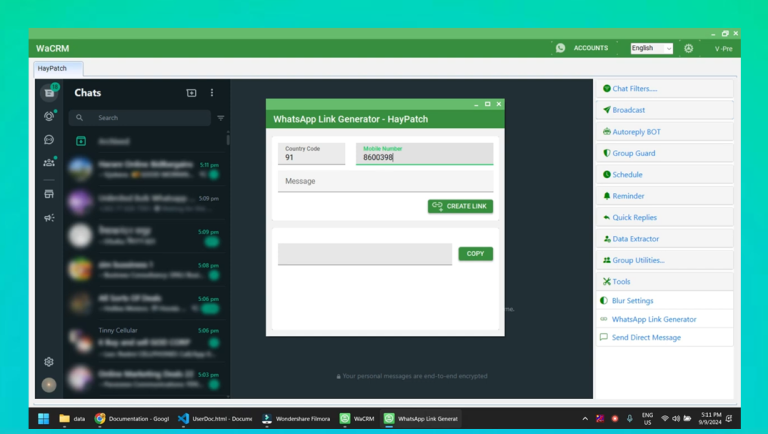768x434 pixels.
Task: Open WhatsApp settings gear icon
Action: pos(49,362)
